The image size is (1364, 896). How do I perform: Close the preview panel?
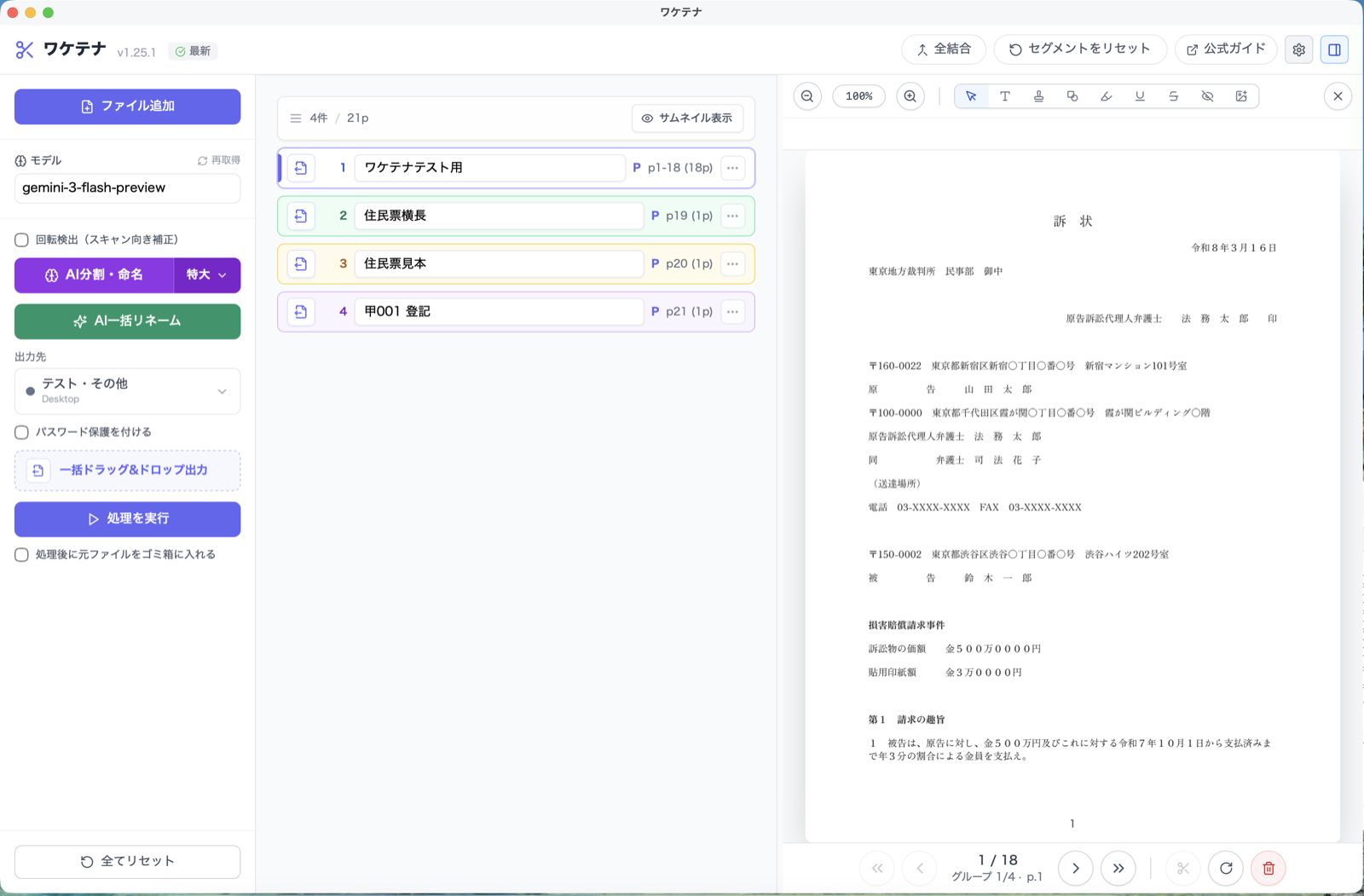[1338, 96]
